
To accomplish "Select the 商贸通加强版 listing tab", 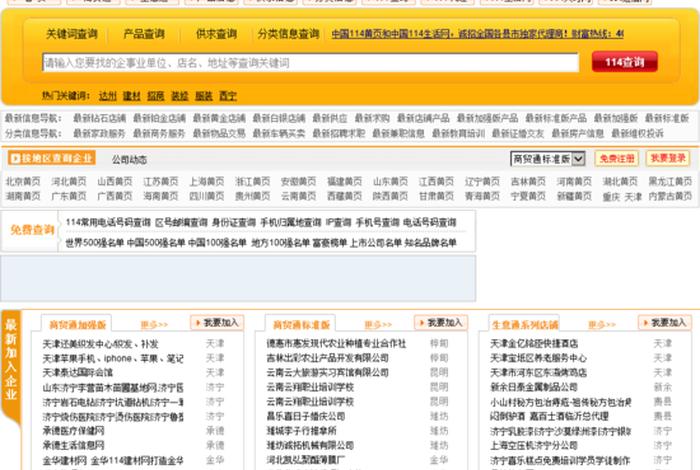I will coord(77,324).
